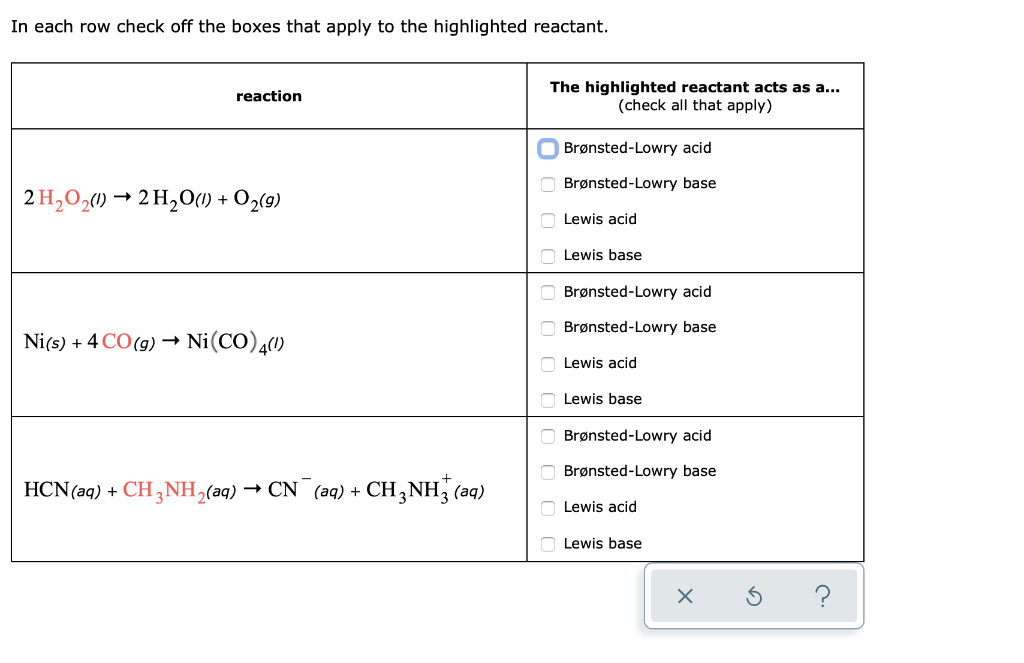This screenshot has height=663, width=1024.
Task: Check Lewis acid for the H2O2 reaction
Action: pos(548,220)
